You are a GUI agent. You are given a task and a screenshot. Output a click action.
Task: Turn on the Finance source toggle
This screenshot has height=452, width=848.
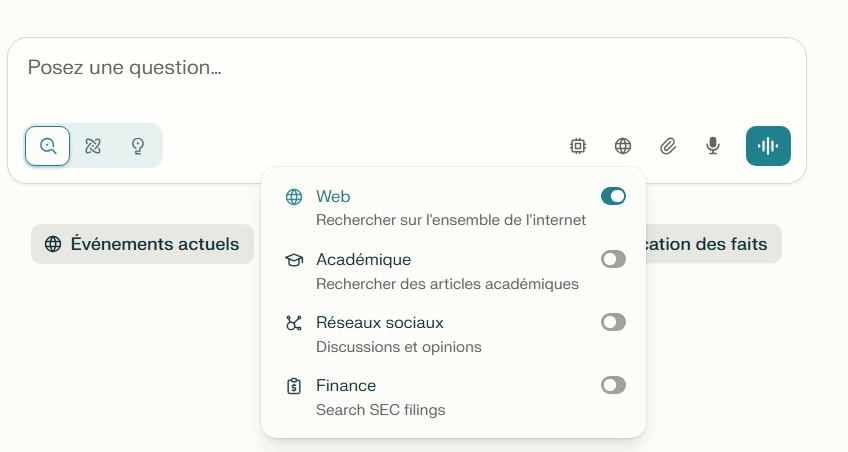613,385
